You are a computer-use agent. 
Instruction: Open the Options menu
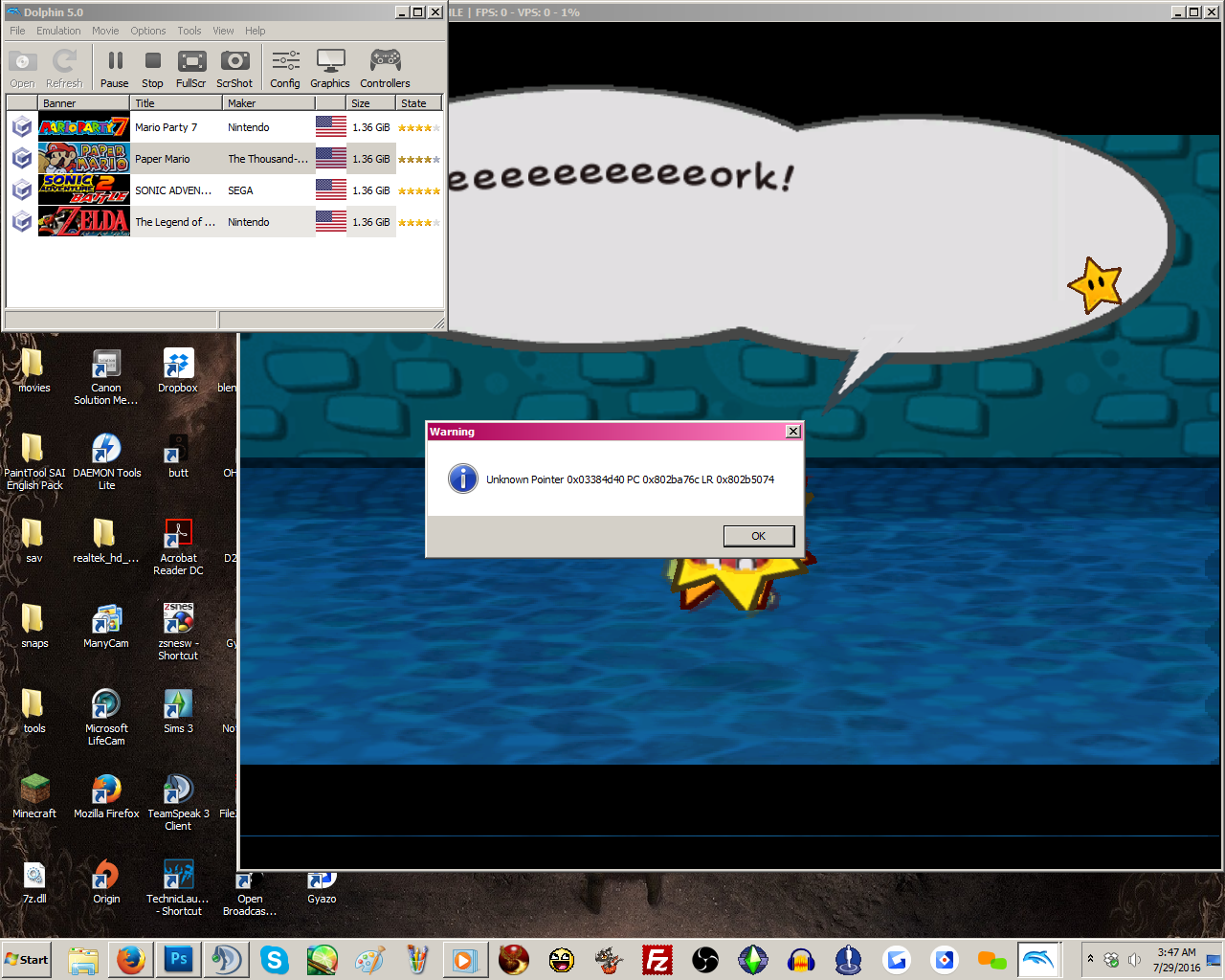(x=148, y=31)
